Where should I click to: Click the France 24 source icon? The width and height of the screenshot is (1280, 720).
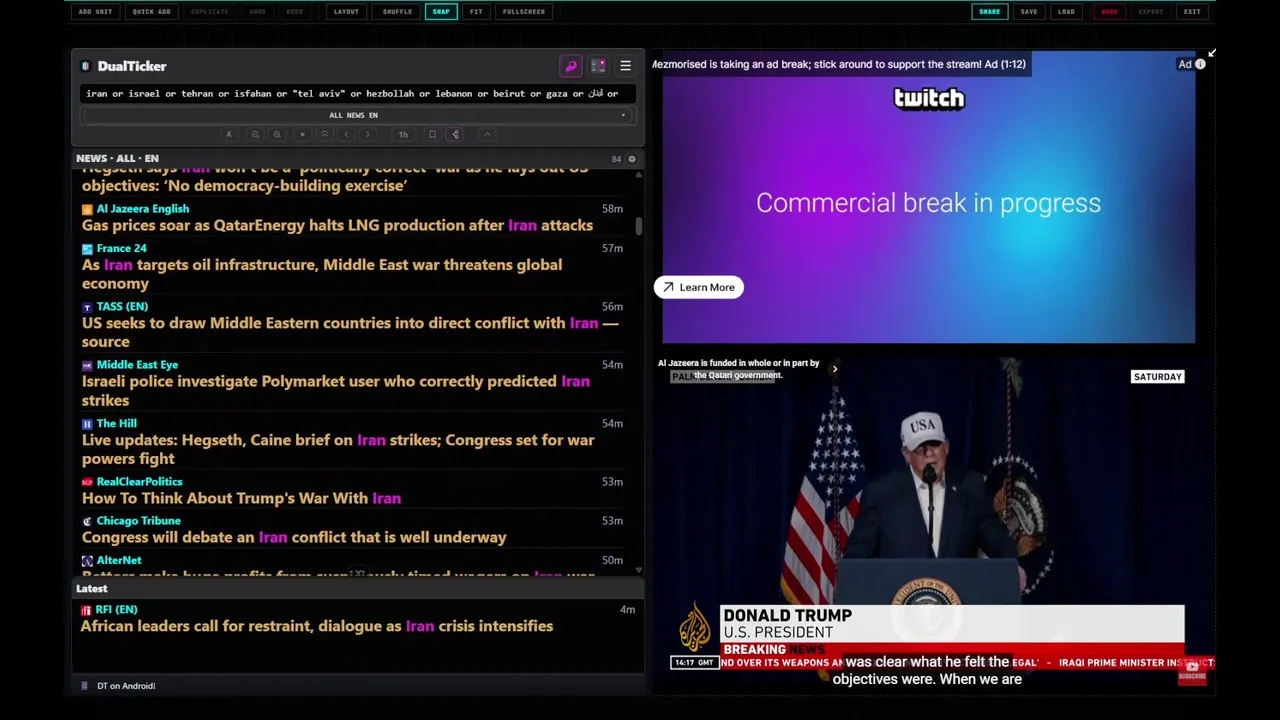(x=87, y=248)
